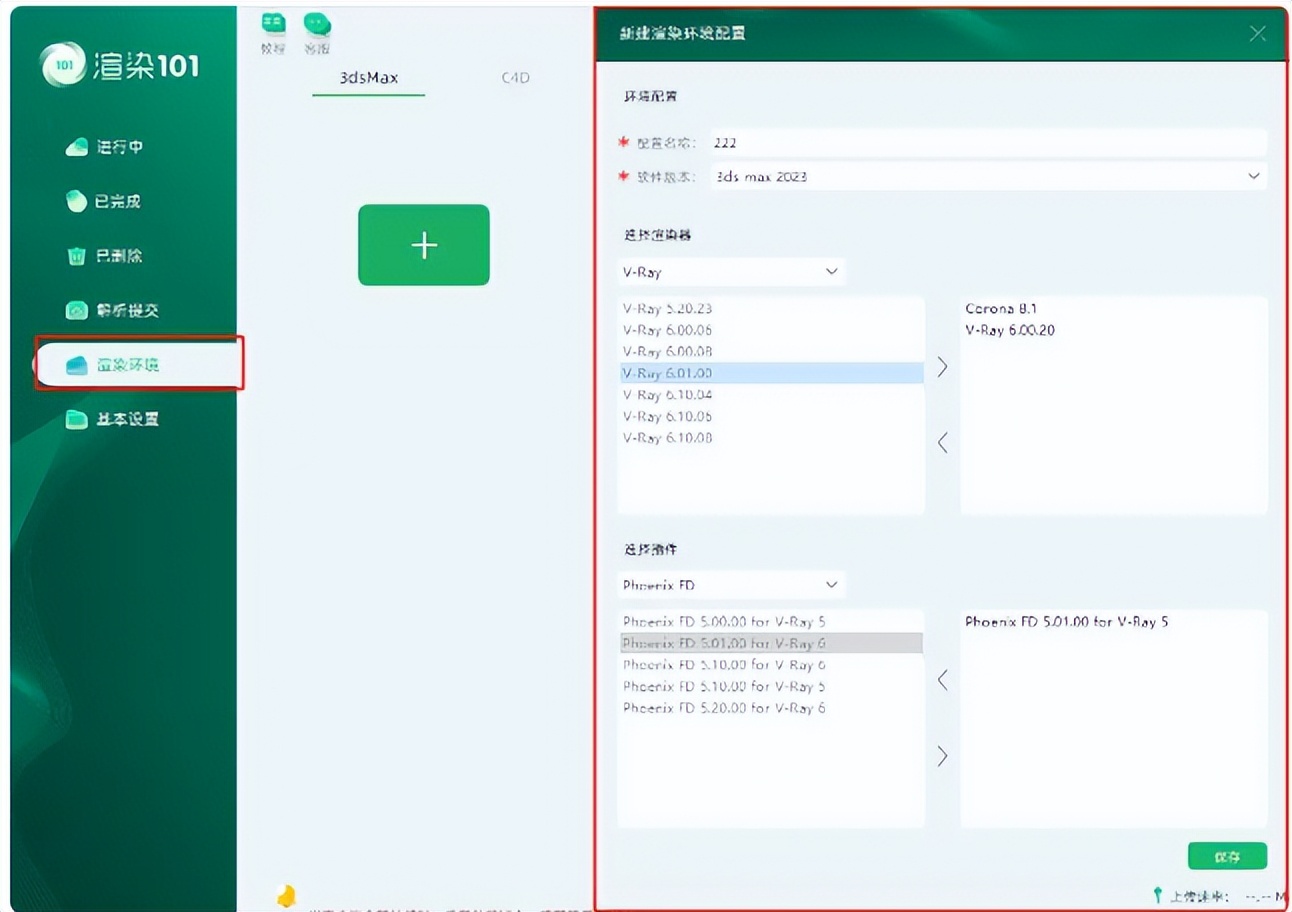The width and height of the screenshot is (1292, 912).
Task: Select Phoenix FD 5.20.00 for V-Ray 6
Action: (771, 708)
